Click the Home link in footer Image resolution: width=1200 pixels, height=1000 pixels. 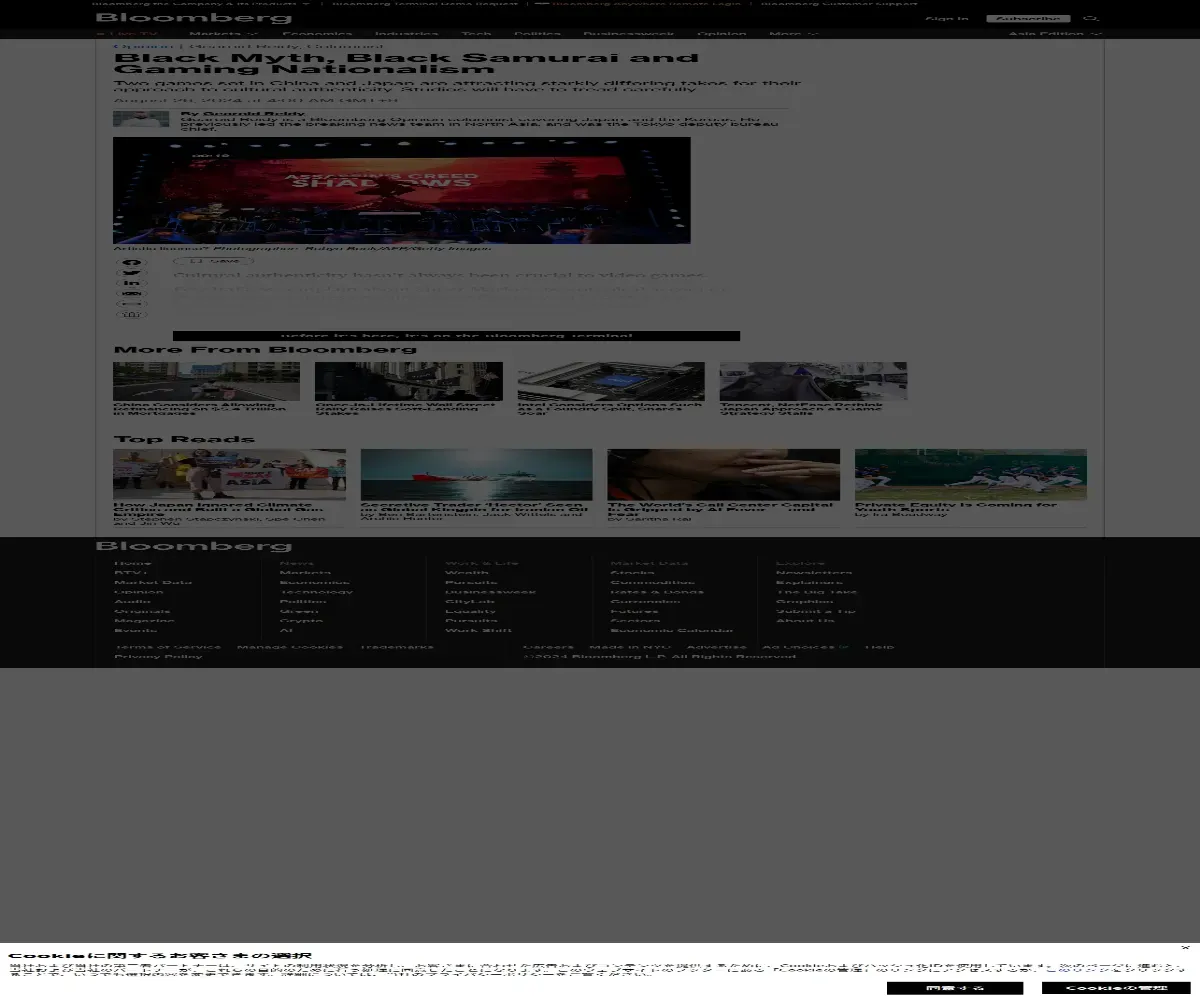(133, 563)
